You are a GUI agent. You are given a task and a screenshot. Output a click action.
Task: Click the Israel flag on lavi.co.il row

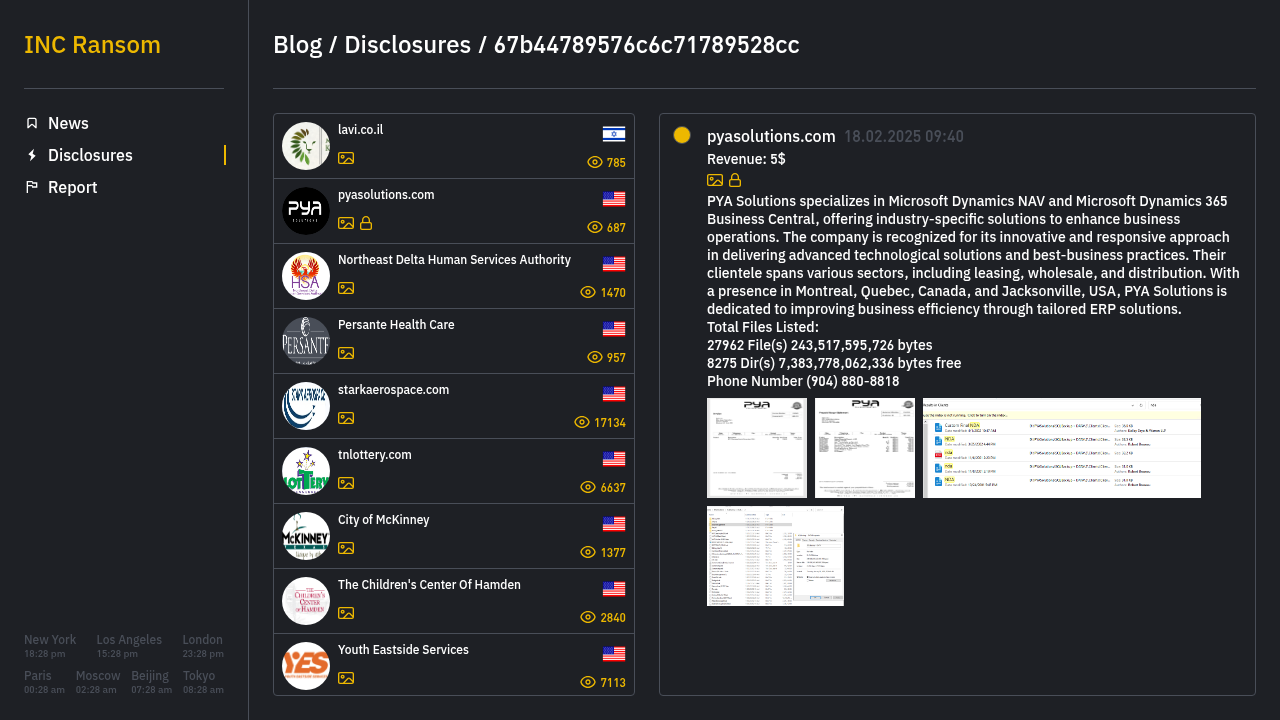coord(614,134)
